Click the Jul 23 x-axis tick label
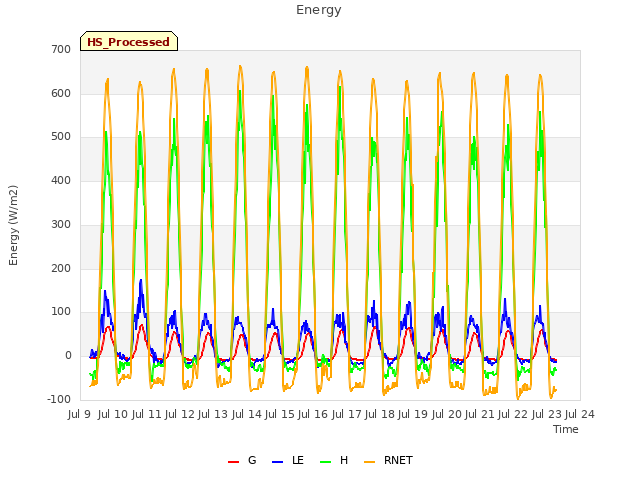This screenshot has height=480, width=640. (547, 415)
